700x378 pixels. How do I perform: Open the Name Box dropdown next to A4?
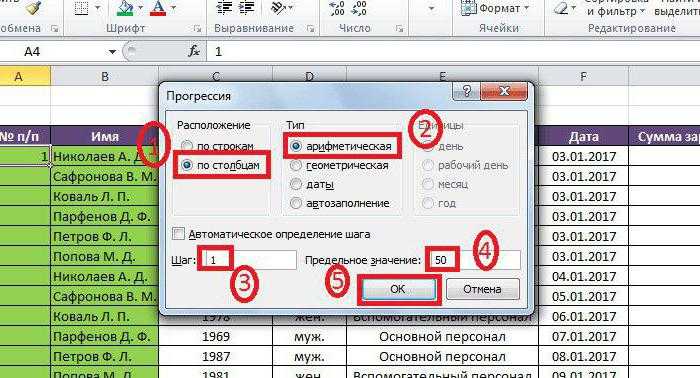[x=112, y=52]
